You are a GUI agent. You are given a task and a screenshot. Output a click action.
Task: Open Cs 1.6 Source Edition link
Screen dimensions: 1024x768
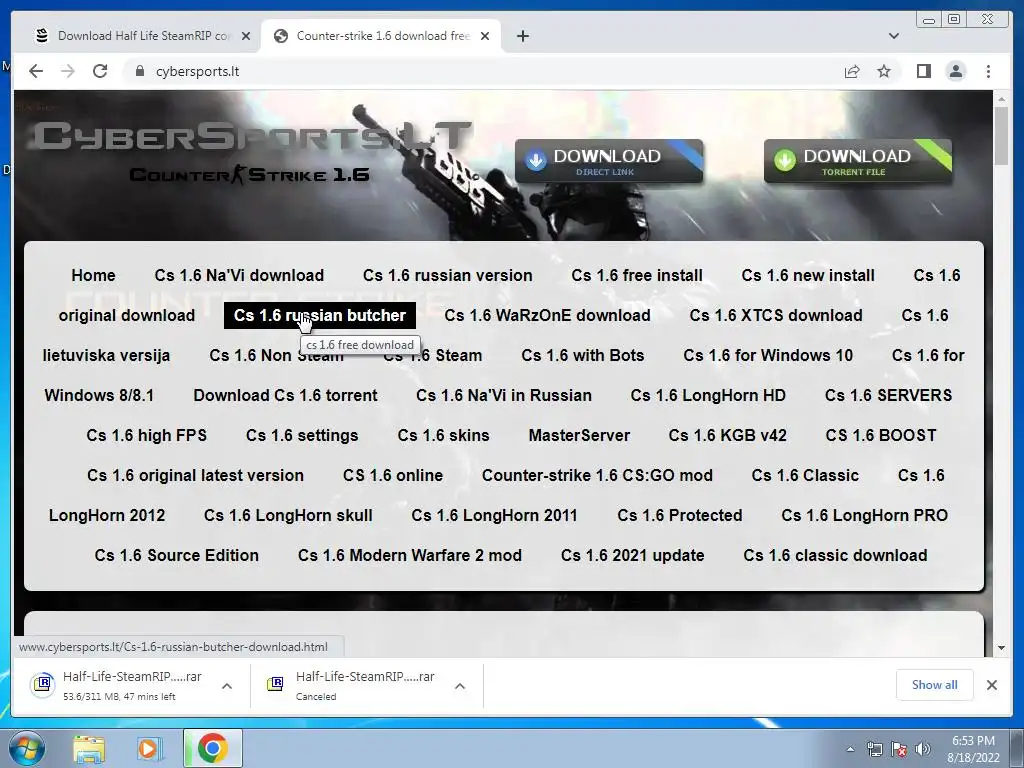176,555
